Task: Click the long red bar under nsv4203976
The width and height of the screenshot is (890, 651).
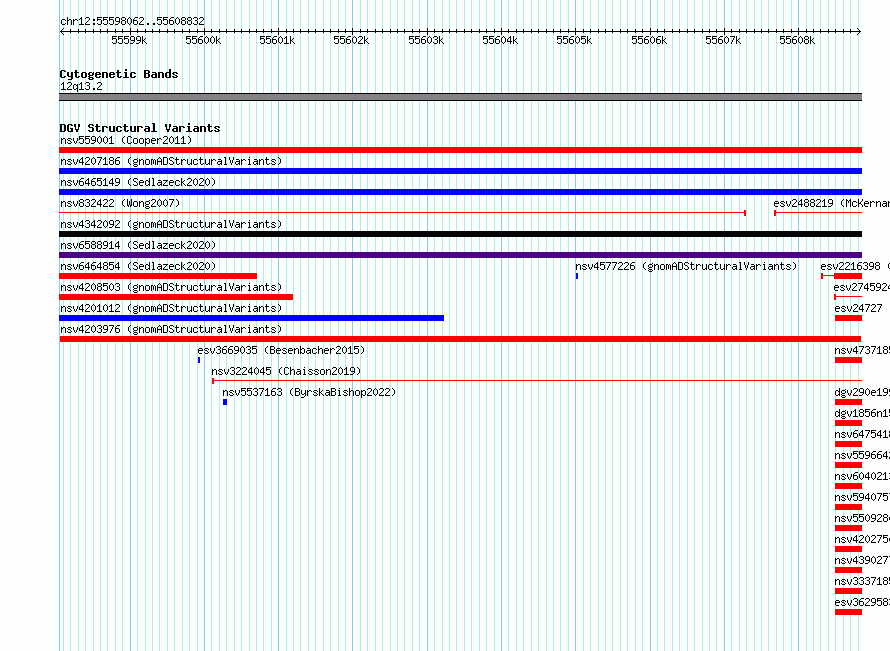Action: pyautogui.click(x=460, y=339)
